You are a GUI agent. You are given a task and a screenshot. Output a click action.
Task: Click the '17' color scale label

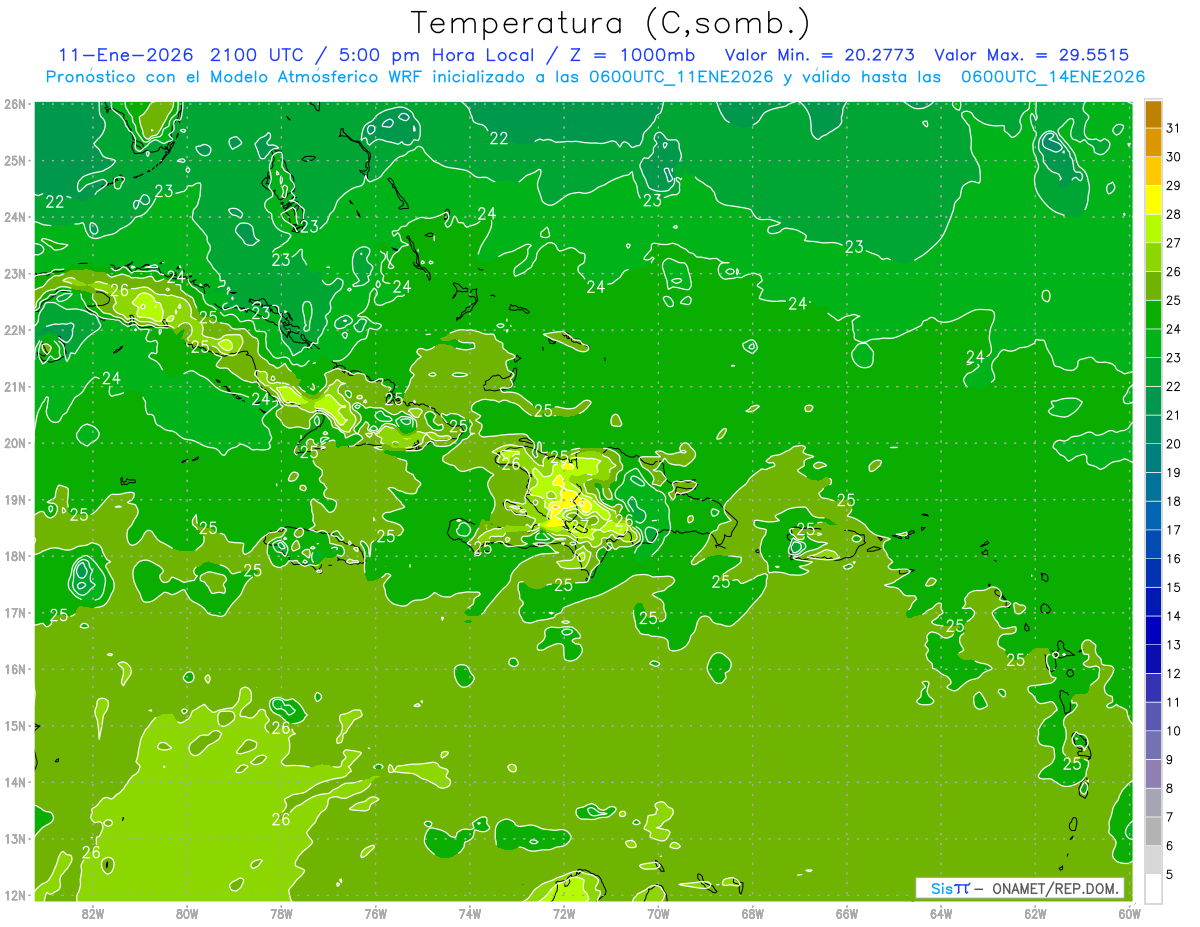pyautogui.click(x=1174, y=530)
